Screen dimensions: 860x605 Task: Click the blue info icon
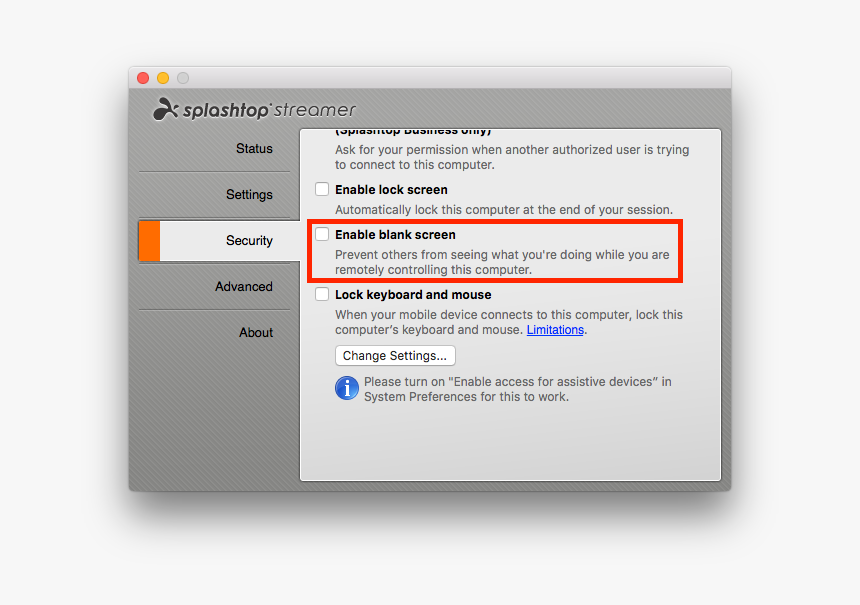point(347,388)
